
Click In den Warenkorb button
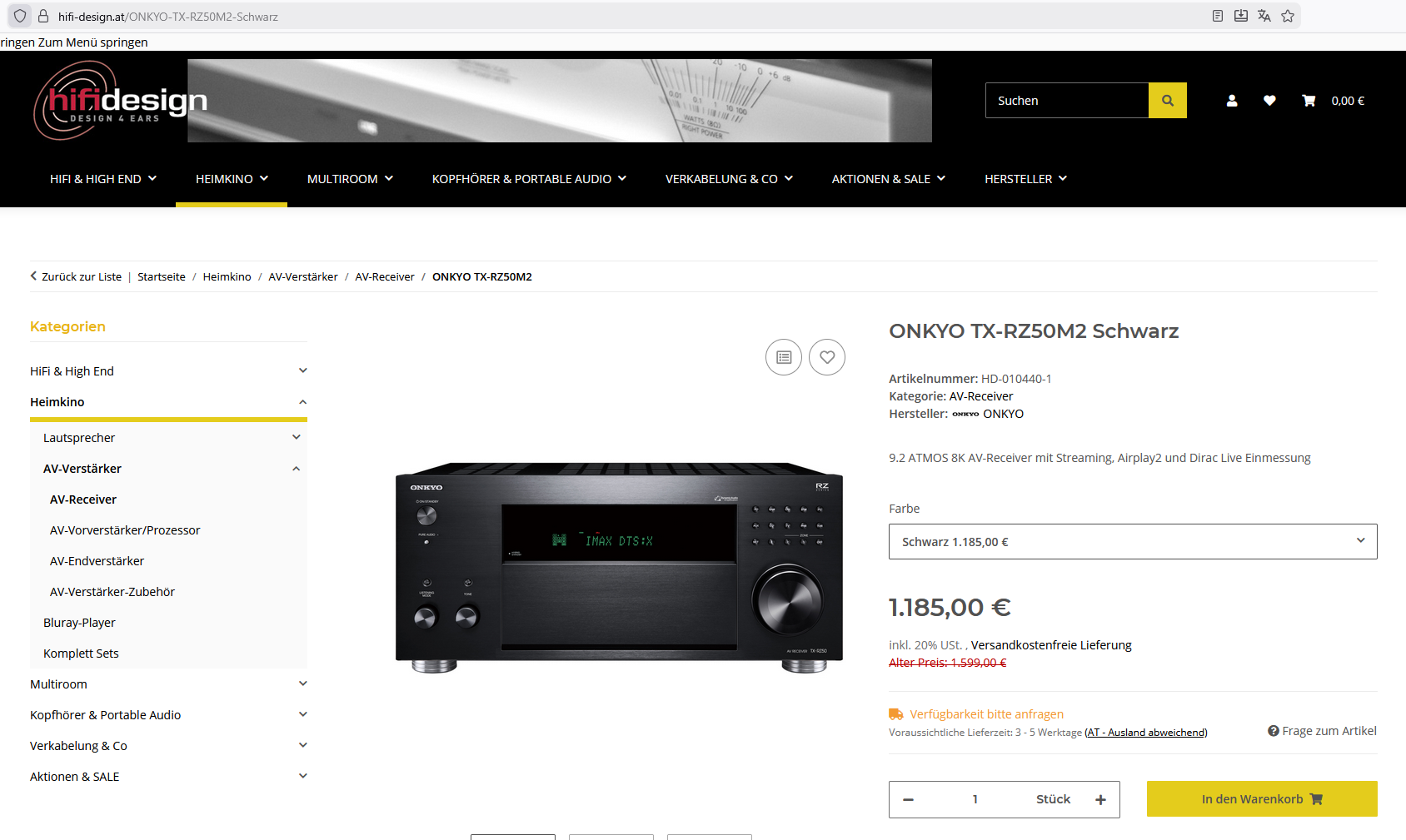click(x=1261, y=799)
